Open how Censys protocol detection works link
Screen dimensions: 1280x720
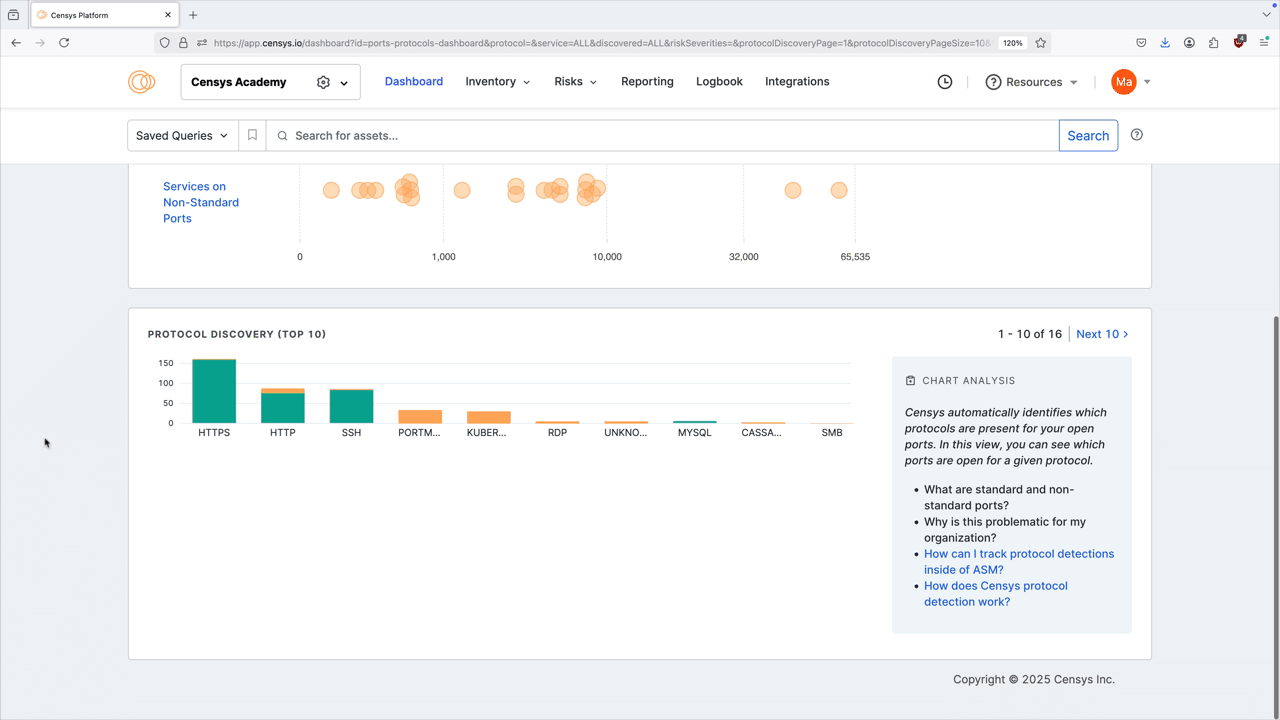(x=996, y=594)
